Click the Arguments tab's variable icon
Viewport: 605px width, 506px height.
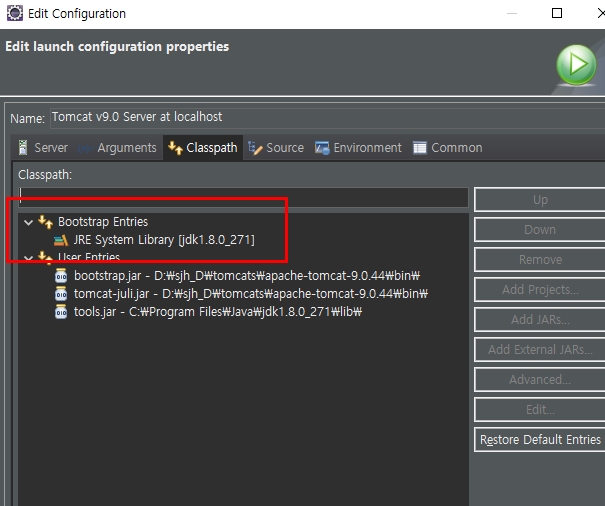point(85,148)
